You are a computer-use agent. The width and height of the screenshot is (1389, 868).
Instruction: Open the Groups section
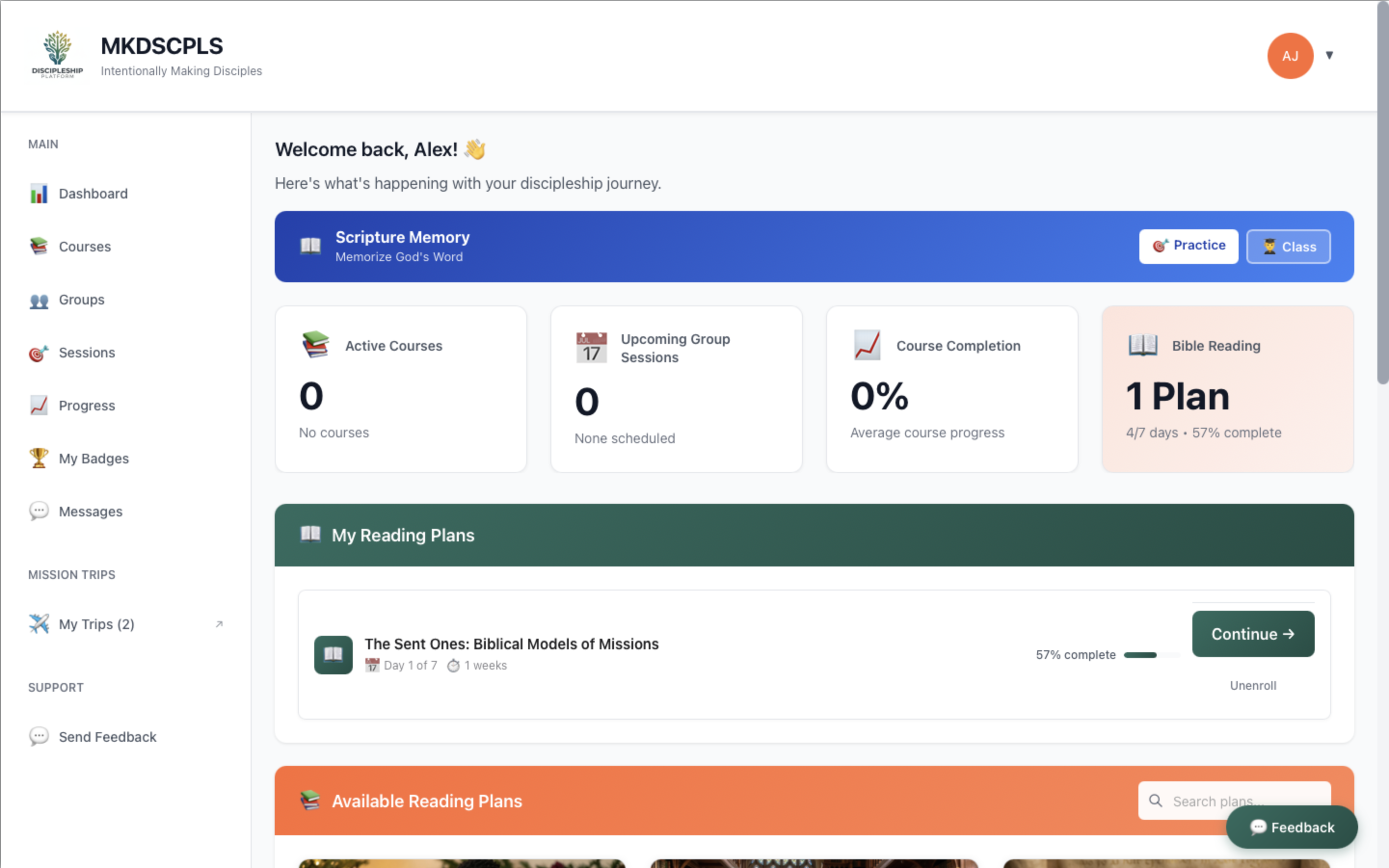(x=81, y=299)
